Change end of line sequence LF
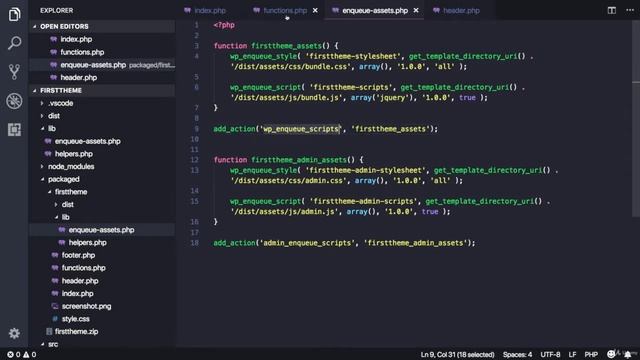The width and height of the screenshot is (640, 360). tap(572, 355)
